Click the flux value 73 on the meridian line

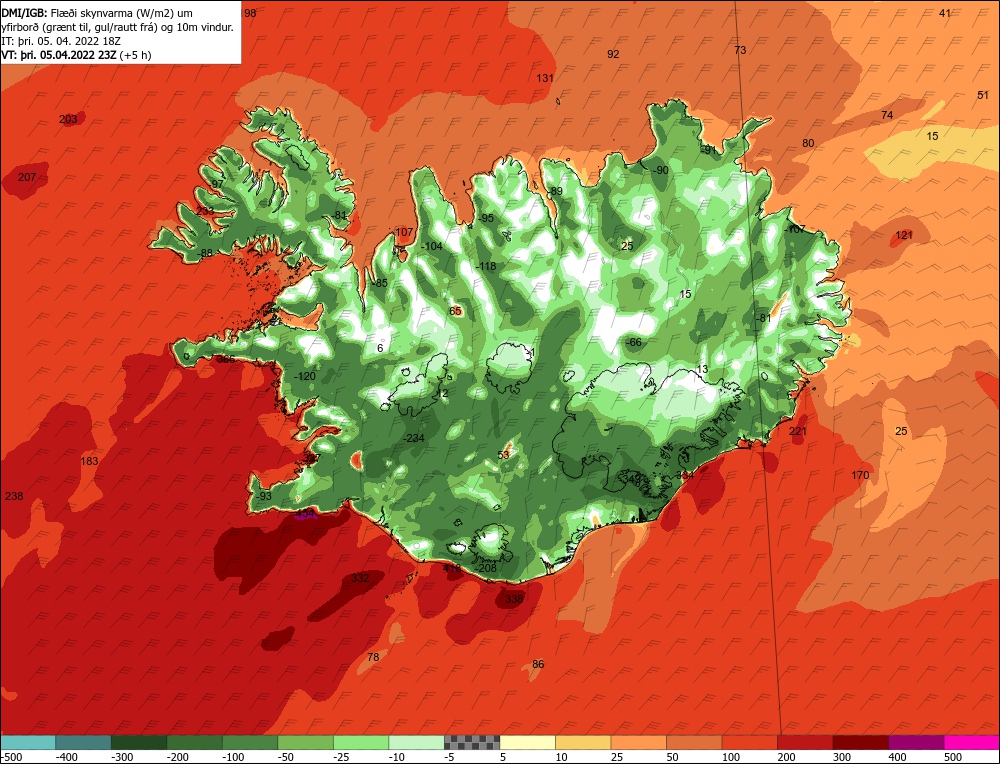740,50
